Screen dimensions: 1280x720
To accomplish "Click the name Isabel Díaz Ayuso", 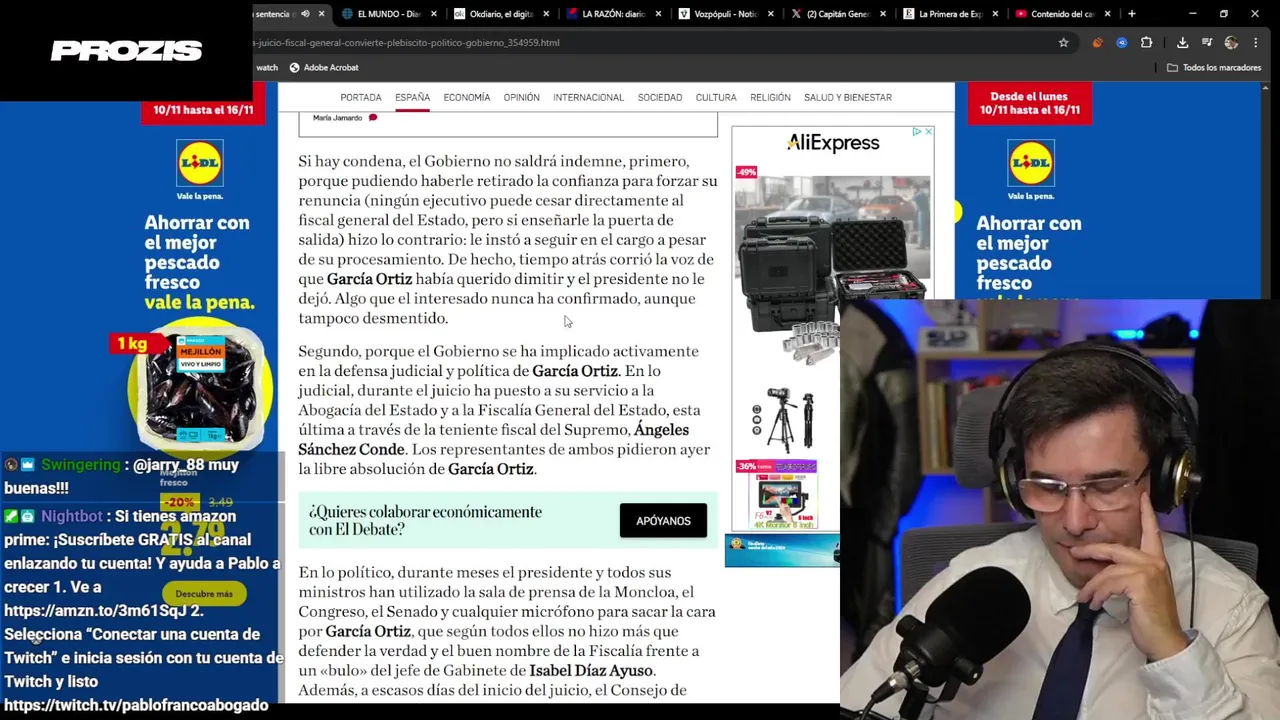I will (591, 671).
